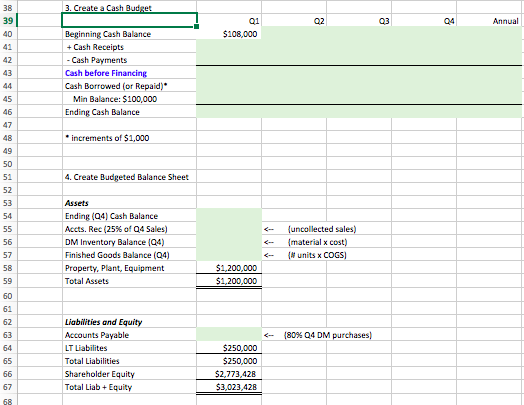
Task: Click row header 54
Action: coord(8,216)
